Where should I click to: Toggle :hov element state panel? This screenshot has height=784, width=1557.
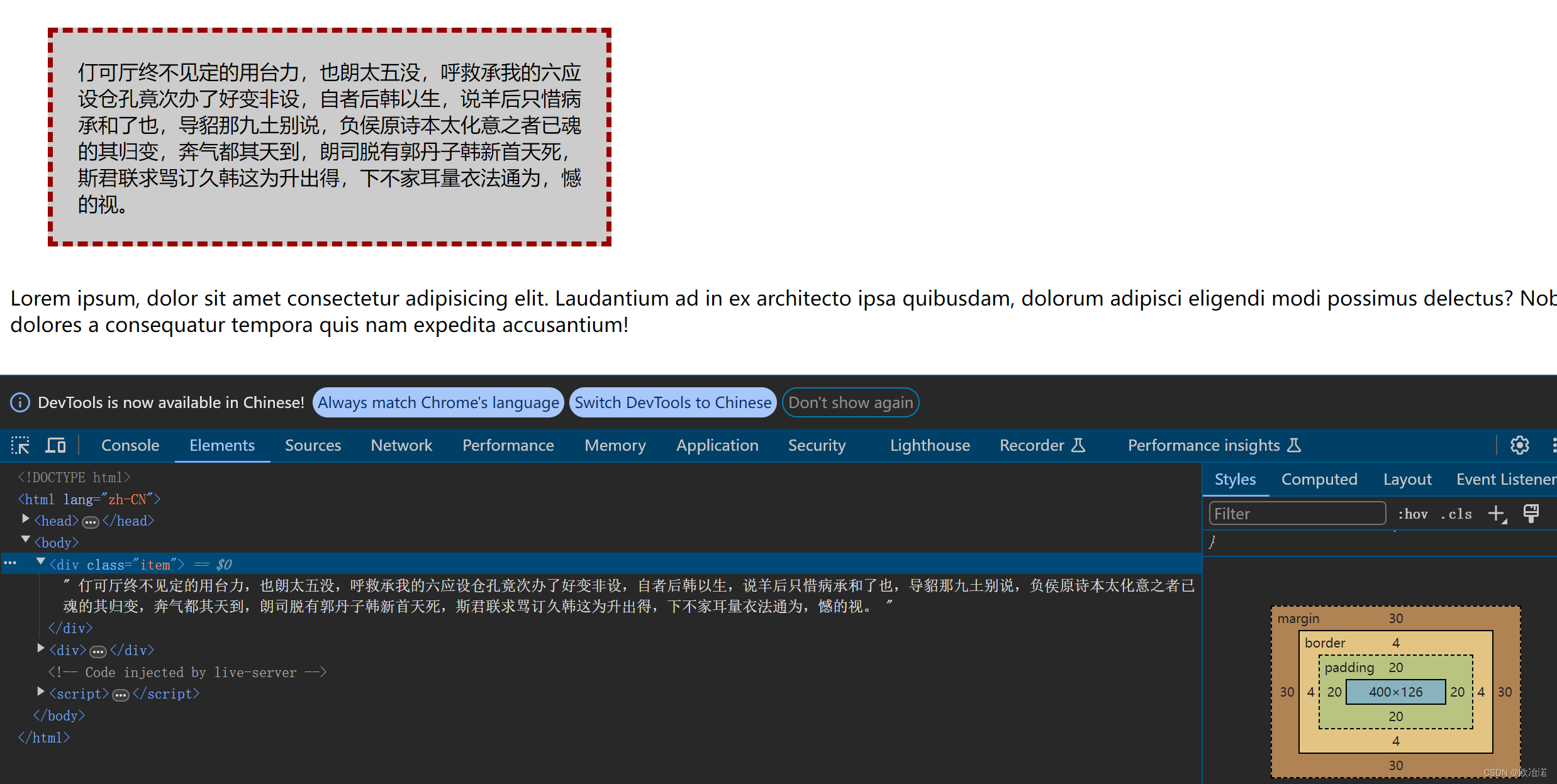[x=1412, y=514]
